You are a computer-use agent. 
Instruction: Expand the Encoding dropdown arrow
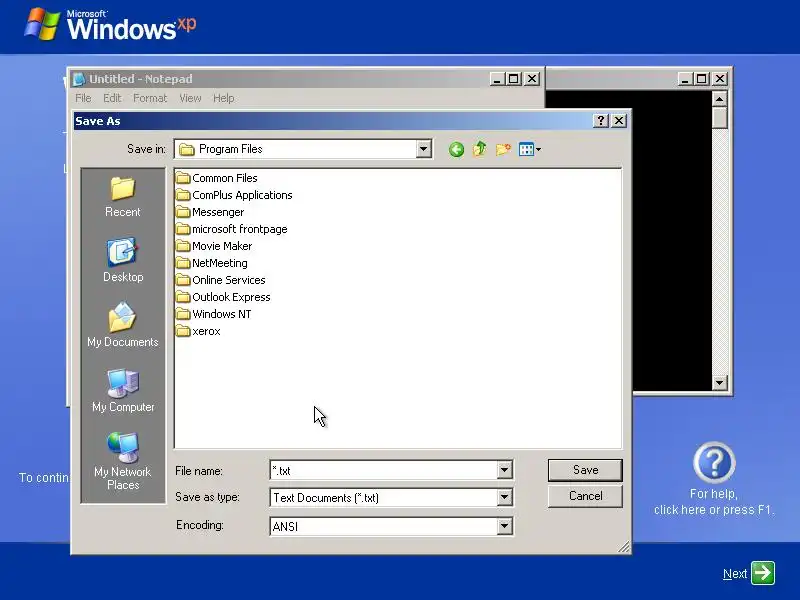tap(504, 526)
